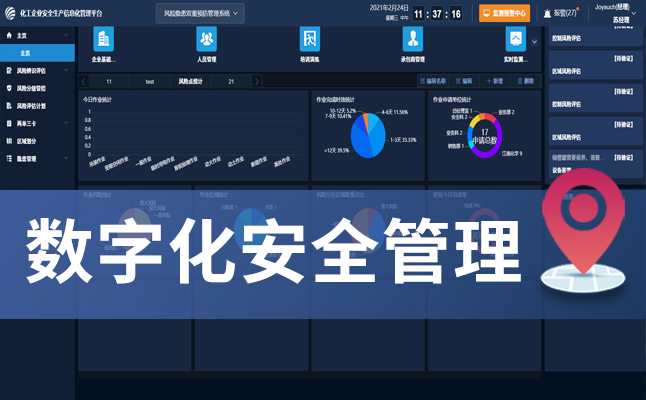Click the 7-9天 10.41% pie label
646x400 pixels.
338,117
